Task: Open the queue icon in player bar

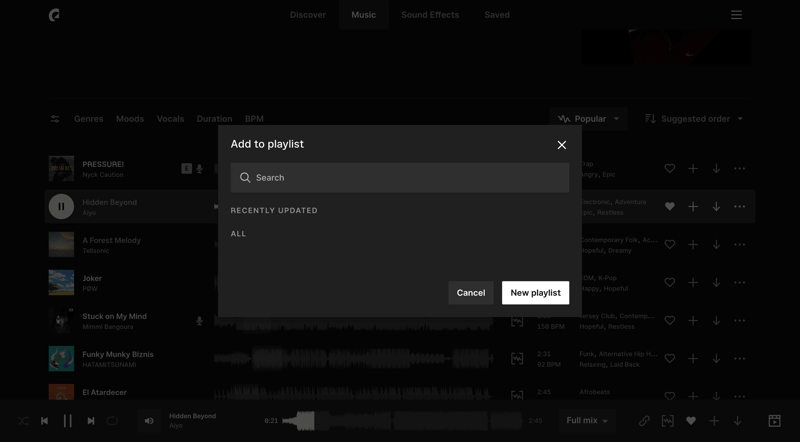Action: click(774, 421)
